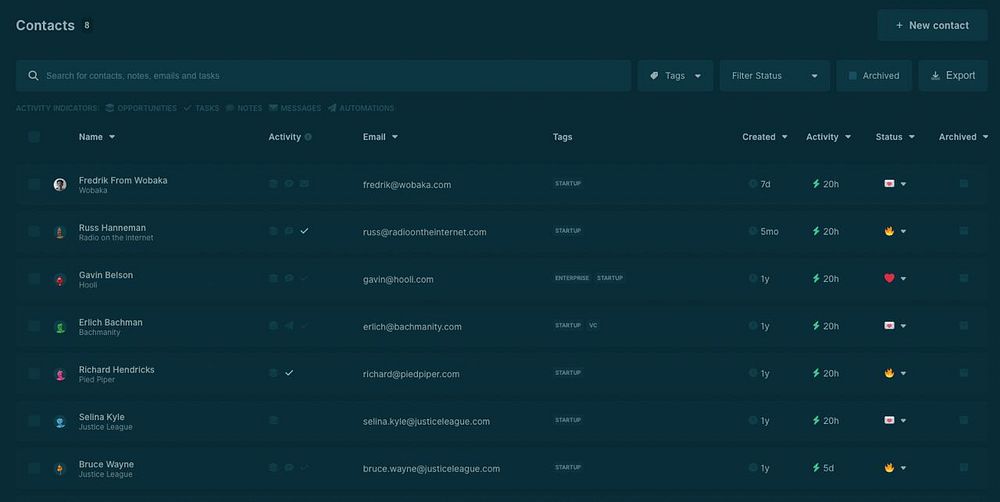This screenshot has width=1000, height=502.
Task: Click Gavin Belson's avatar icon
Action: 60,279
